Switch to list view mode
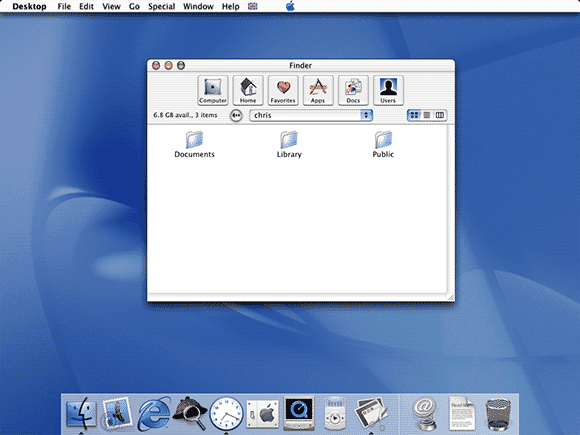The height and width of the screenshot is (435, 580). tap(427, 115)
